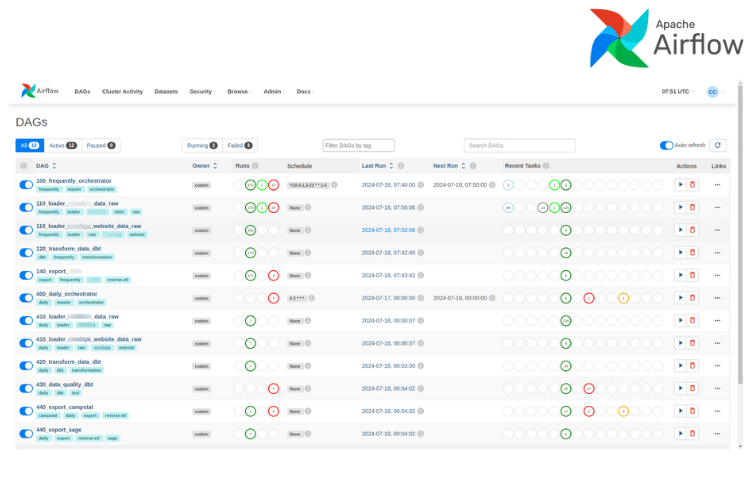Delete the 440_export_campstat DAG
The height and width of the screenshot is (500, 752).
point(692,411)
